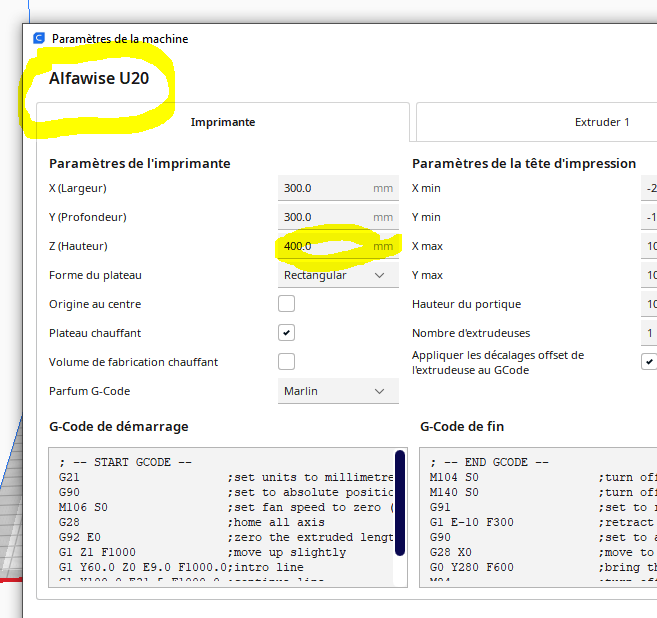This screenshot has height=618, width=657.
Task: Edit the Nombre d'extrudeuses field
Action: point(649,333)
